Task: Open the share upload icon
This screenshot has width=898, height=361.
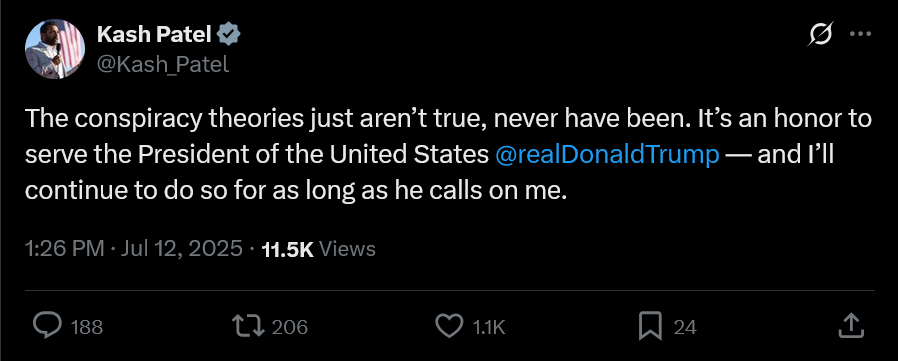Action: tap(850, 325)
